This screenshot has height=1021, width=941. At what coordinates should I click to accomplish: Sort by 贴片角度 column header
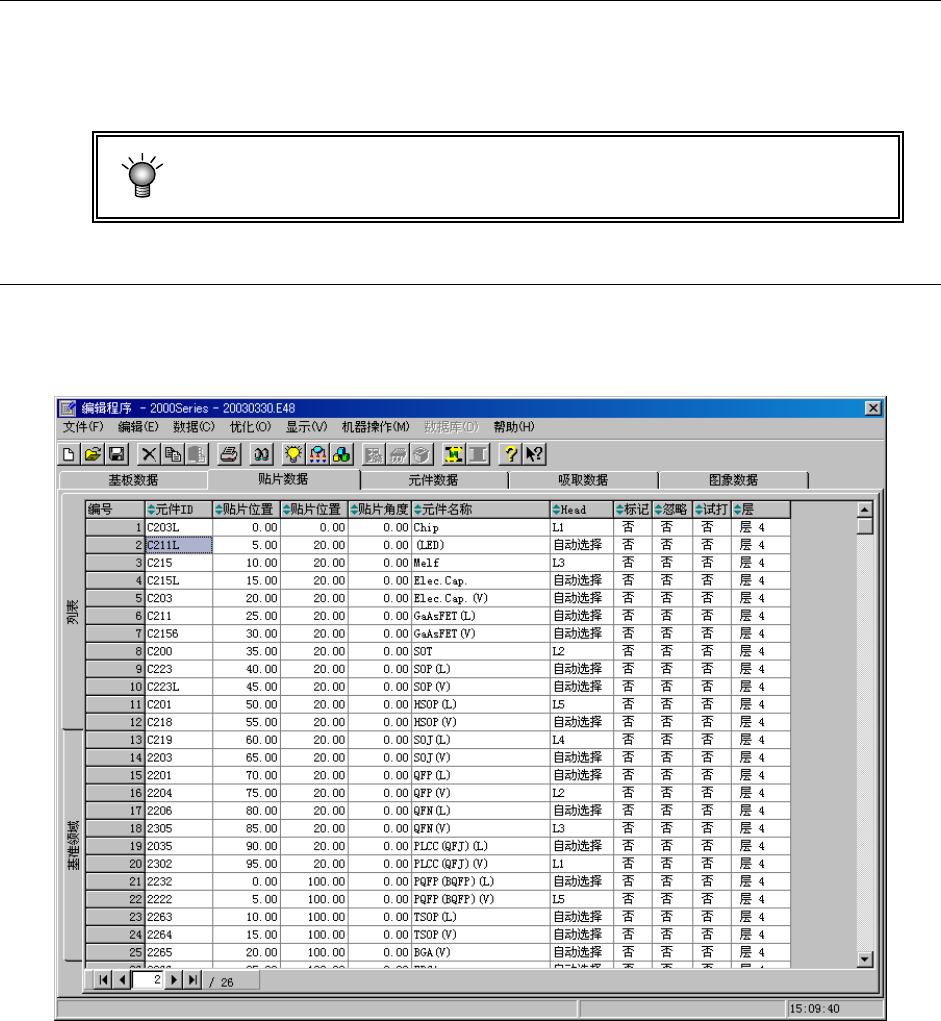coord(380,509)
